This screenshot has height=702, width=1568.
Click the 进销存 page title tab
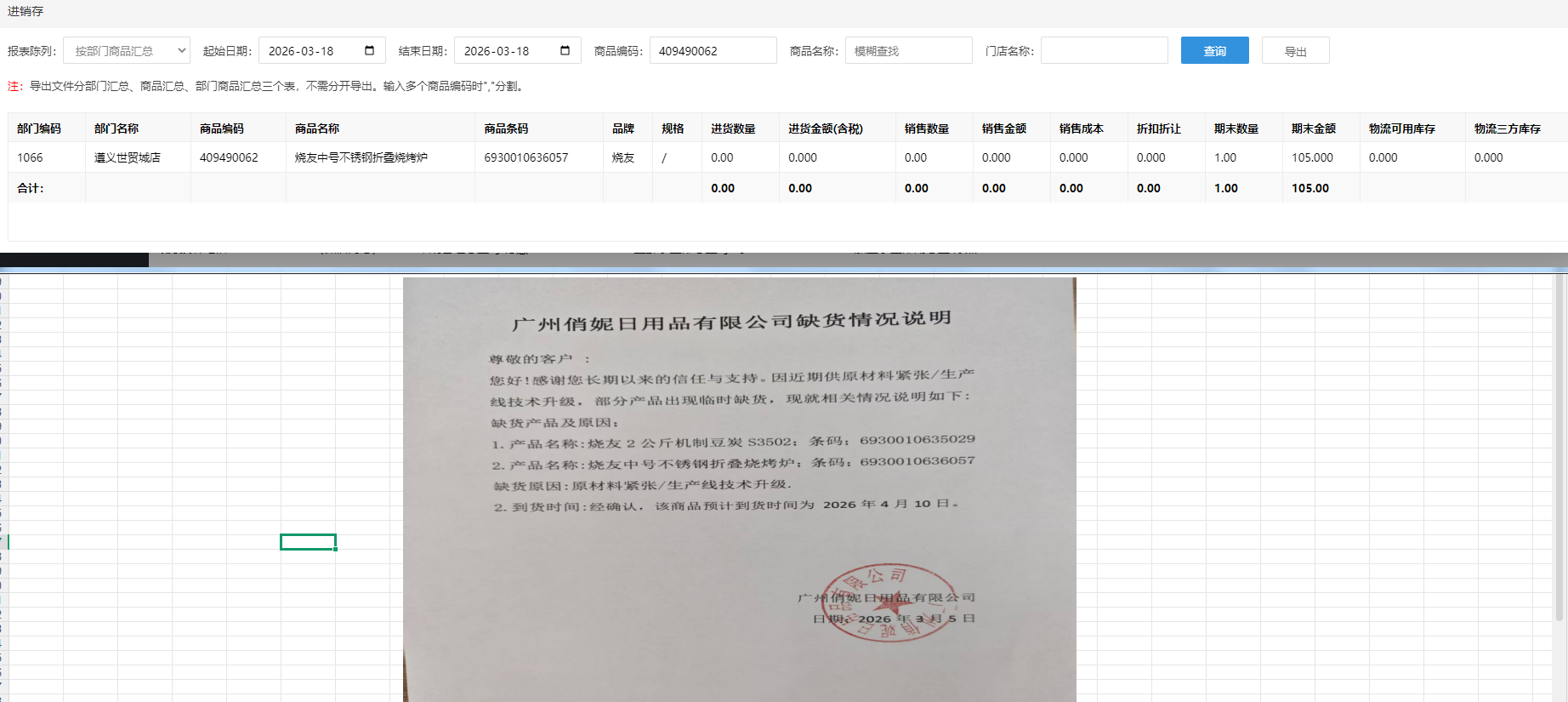point(26,11)
